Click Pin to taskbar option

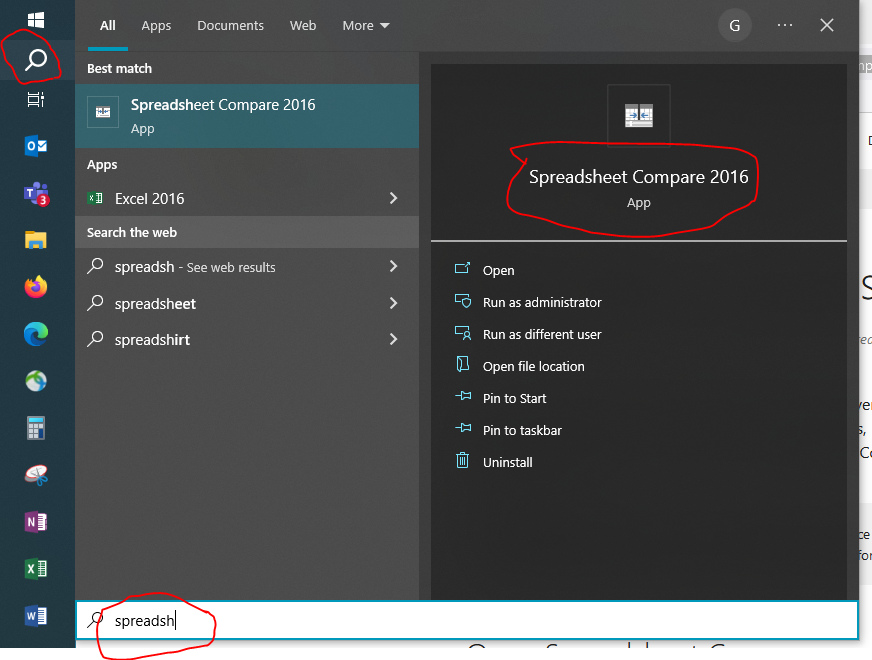coord(522,430)
